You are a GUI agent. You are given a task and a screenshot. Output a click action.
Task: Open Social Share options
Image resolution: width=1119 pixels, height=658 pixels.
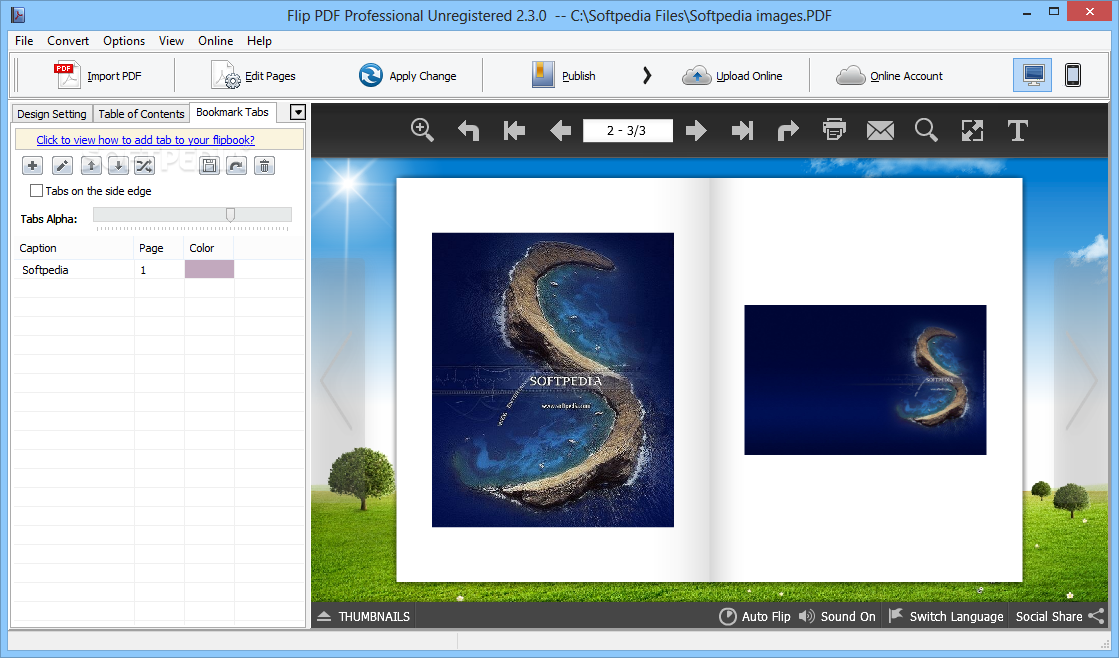1060,616
